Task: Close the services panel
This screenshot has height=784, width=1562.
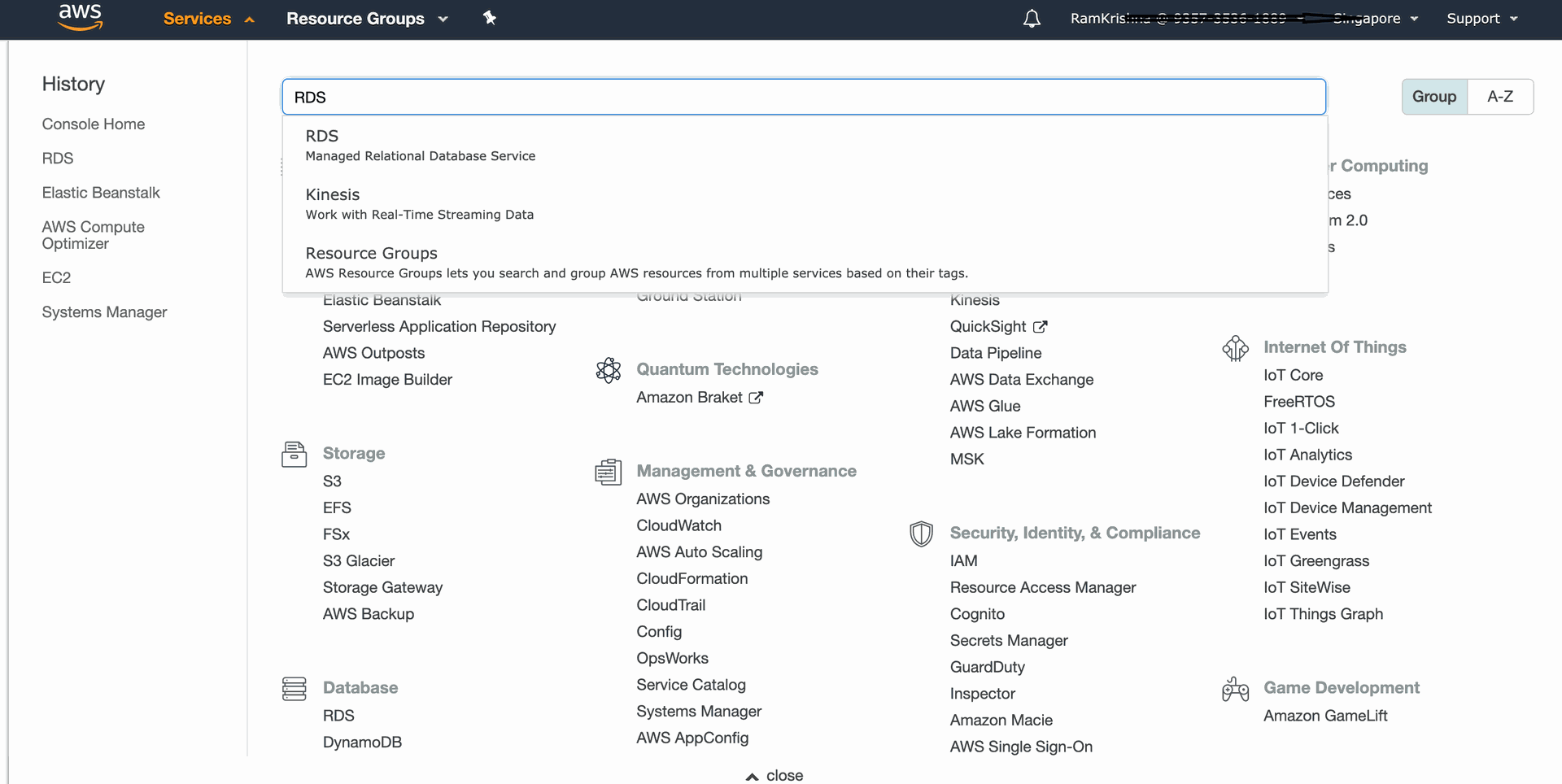Action: [x=774, y=775]
